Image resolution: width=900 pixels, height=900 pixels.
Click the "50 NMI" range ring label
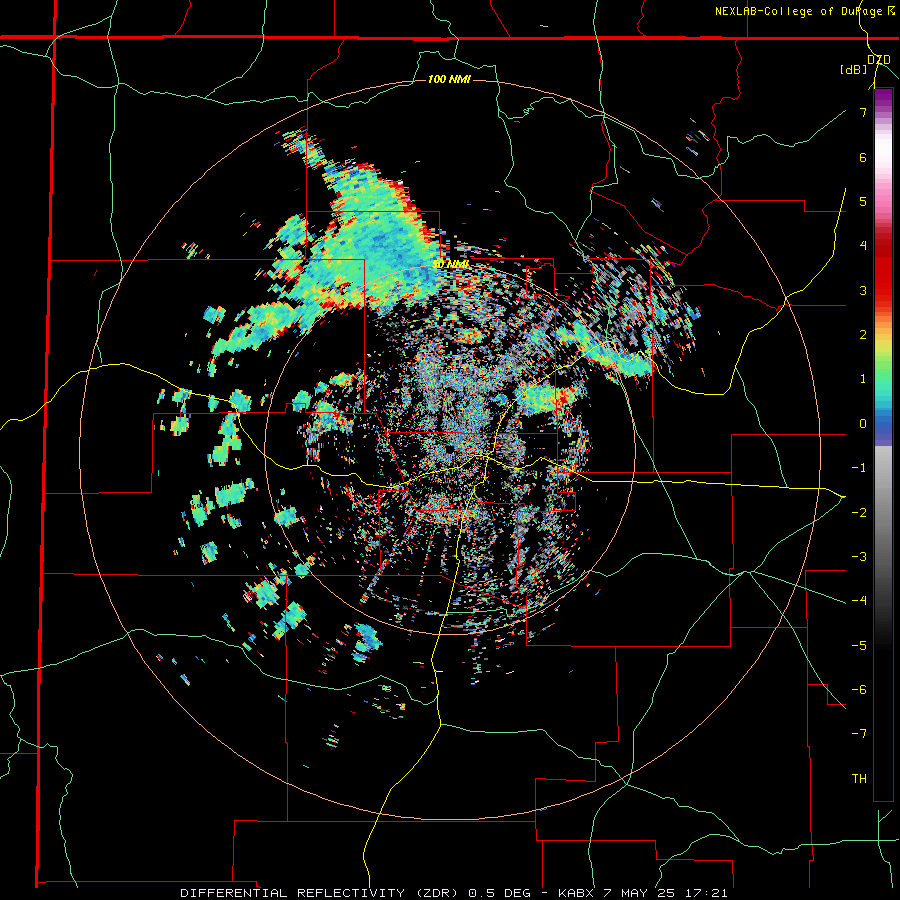[x=451, y=265]
